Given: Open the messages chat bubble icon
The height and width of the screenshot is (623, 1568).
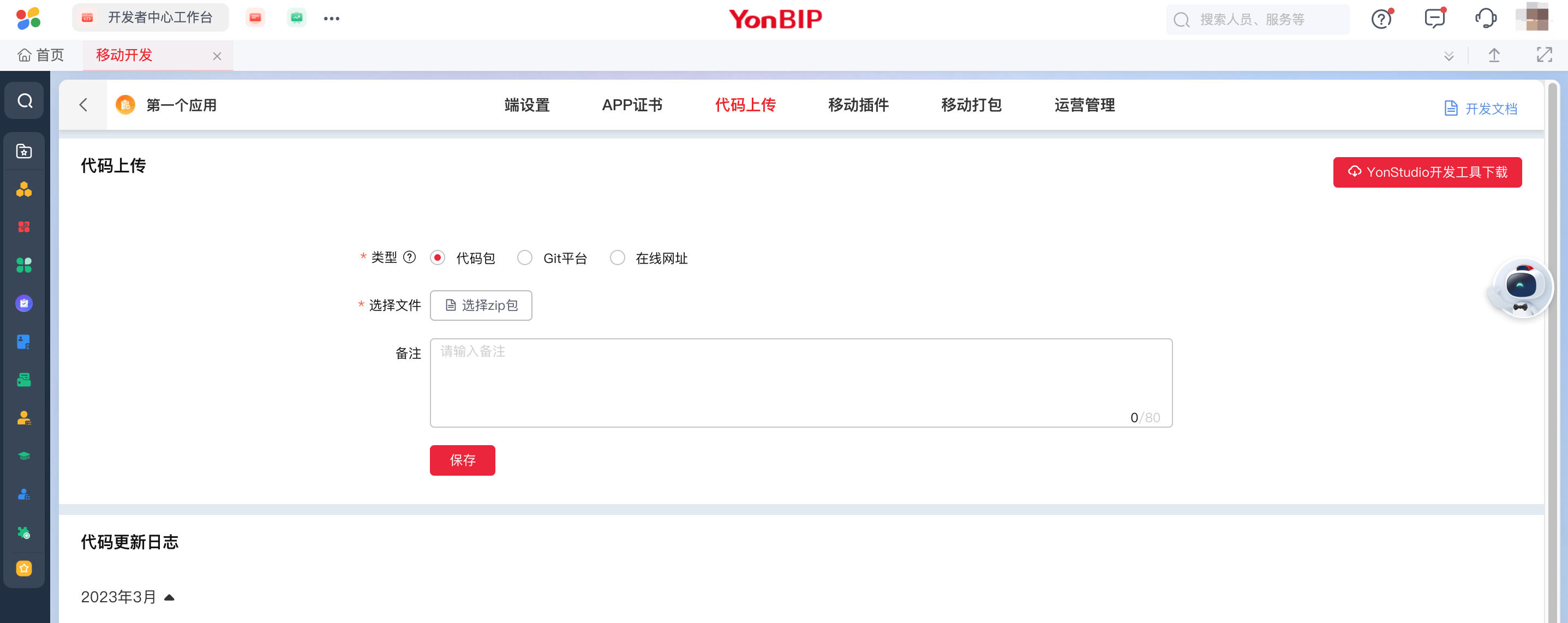Looking at the screenshot, I should [1434, 19].
